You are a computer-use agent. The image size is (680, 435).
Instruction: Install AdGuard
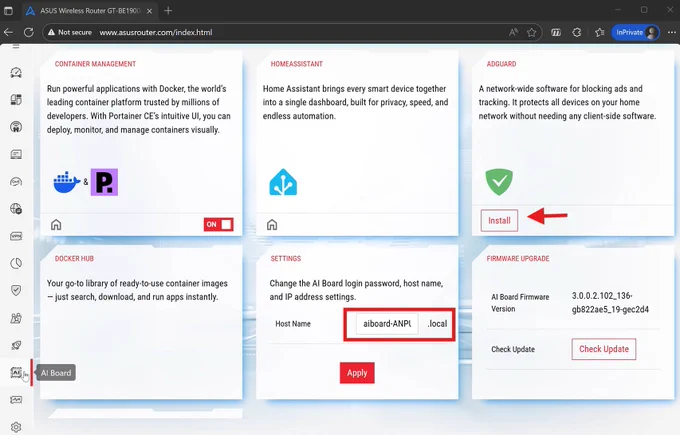pyautogui.click(x=499, y=220)
